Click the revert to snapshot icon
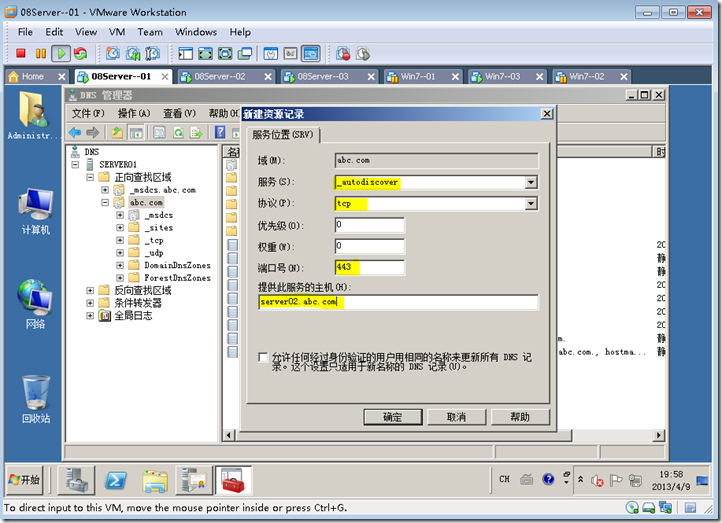Viewport: 722px width, 523px height. (133, 54)
